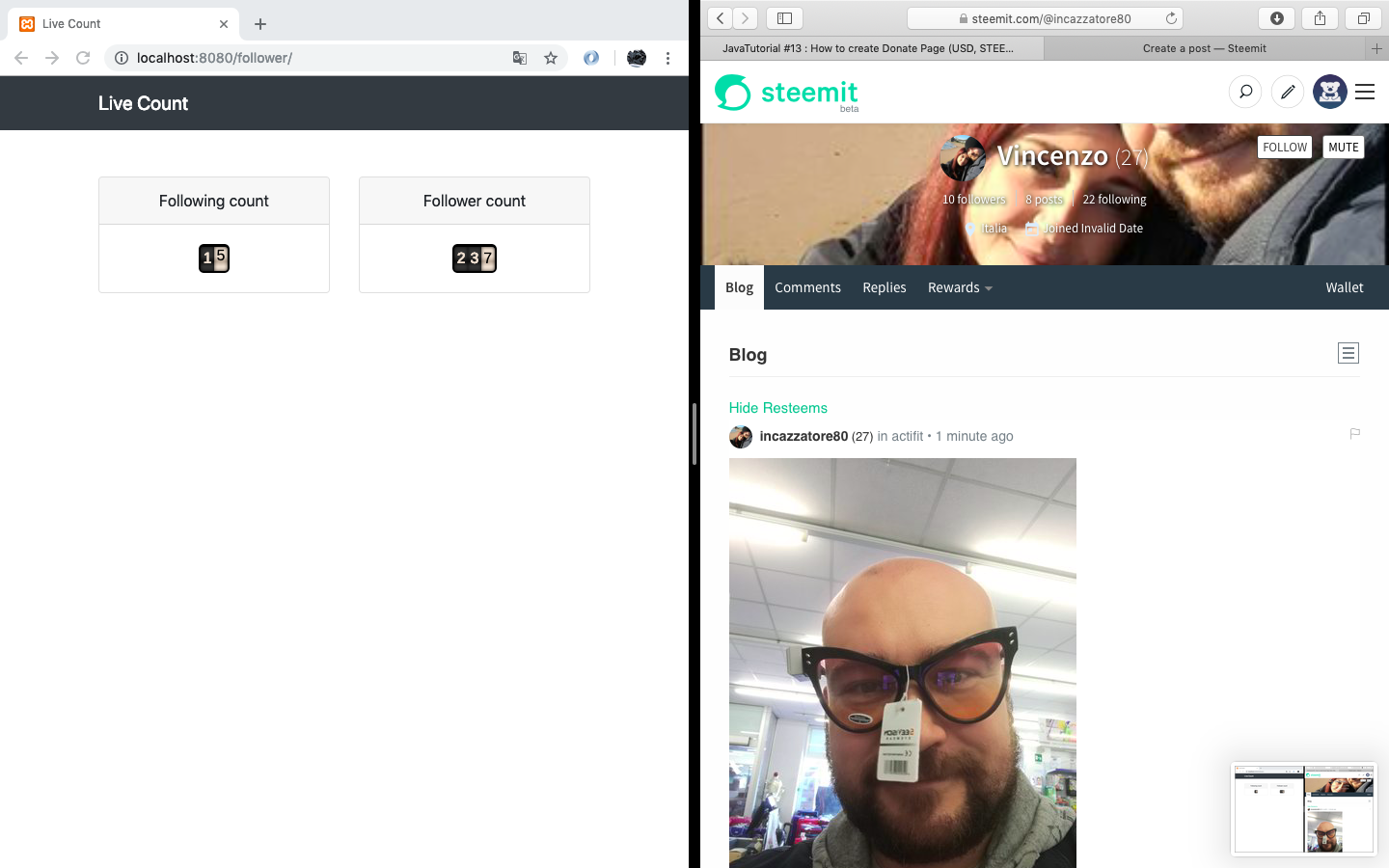Expand the Rewards dropdown
Image resolution: width=1389 pixels, height=868 pixels.
pyautogui.click(x=960, y=287)
